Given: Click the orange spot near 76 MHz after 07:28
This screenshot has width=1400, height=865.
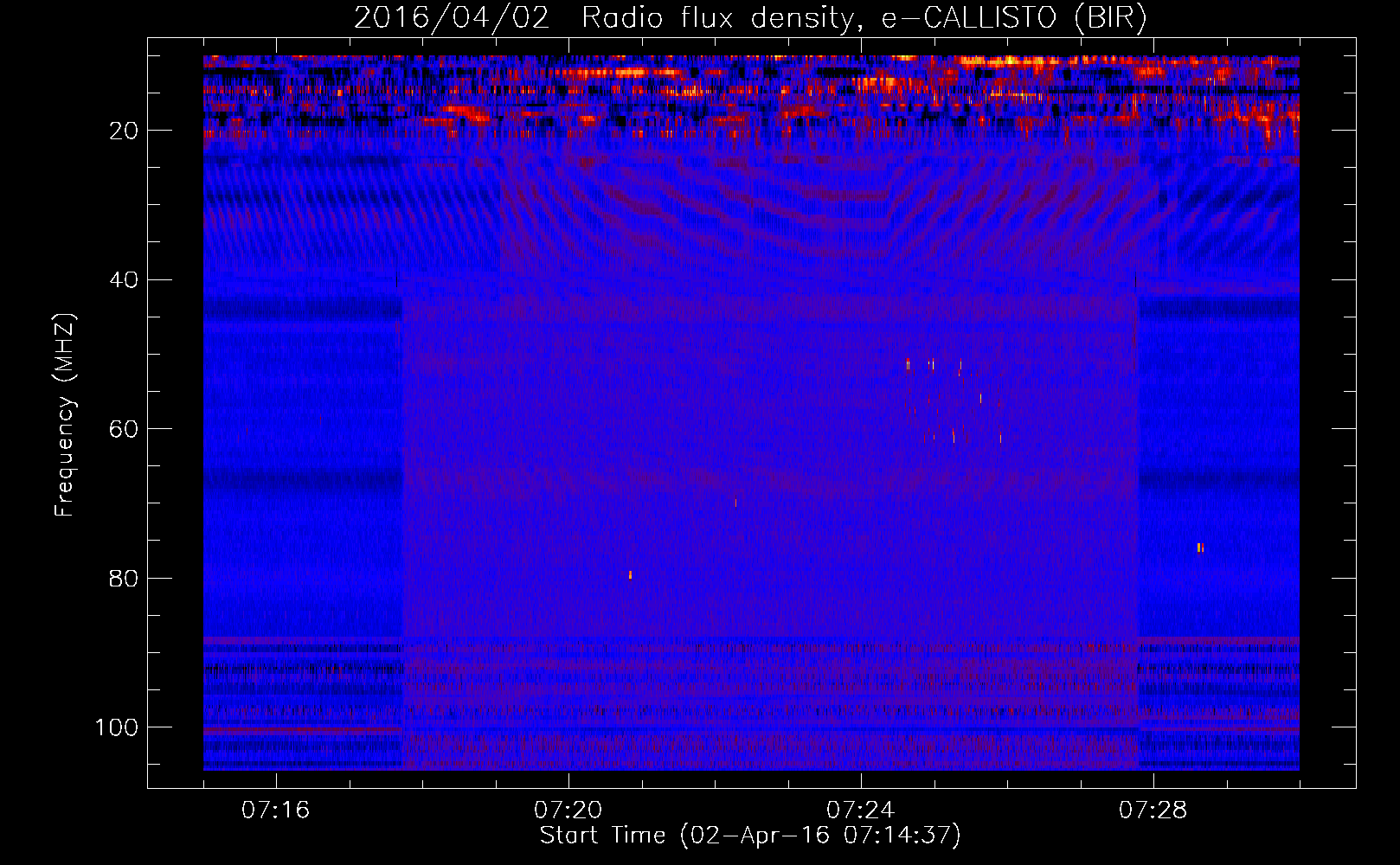Looking at the screenshot, I should (1200, 547).
